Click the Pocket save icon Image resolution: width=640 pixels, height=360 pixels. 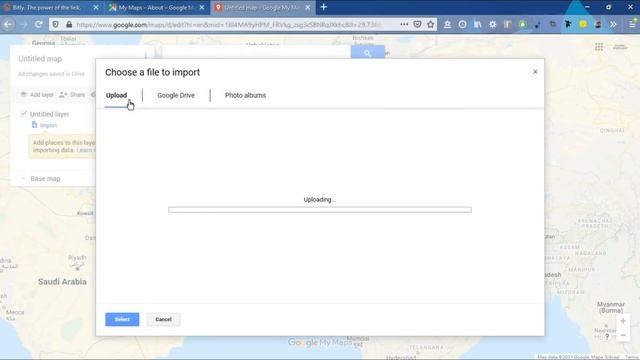(417, 24)
